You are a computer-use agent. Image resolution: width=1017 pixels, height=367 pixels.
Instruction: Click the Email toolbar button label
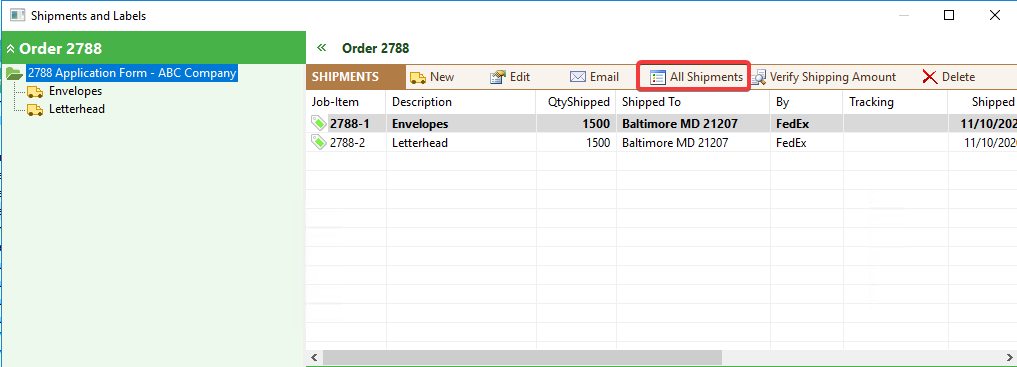[604, 77]
